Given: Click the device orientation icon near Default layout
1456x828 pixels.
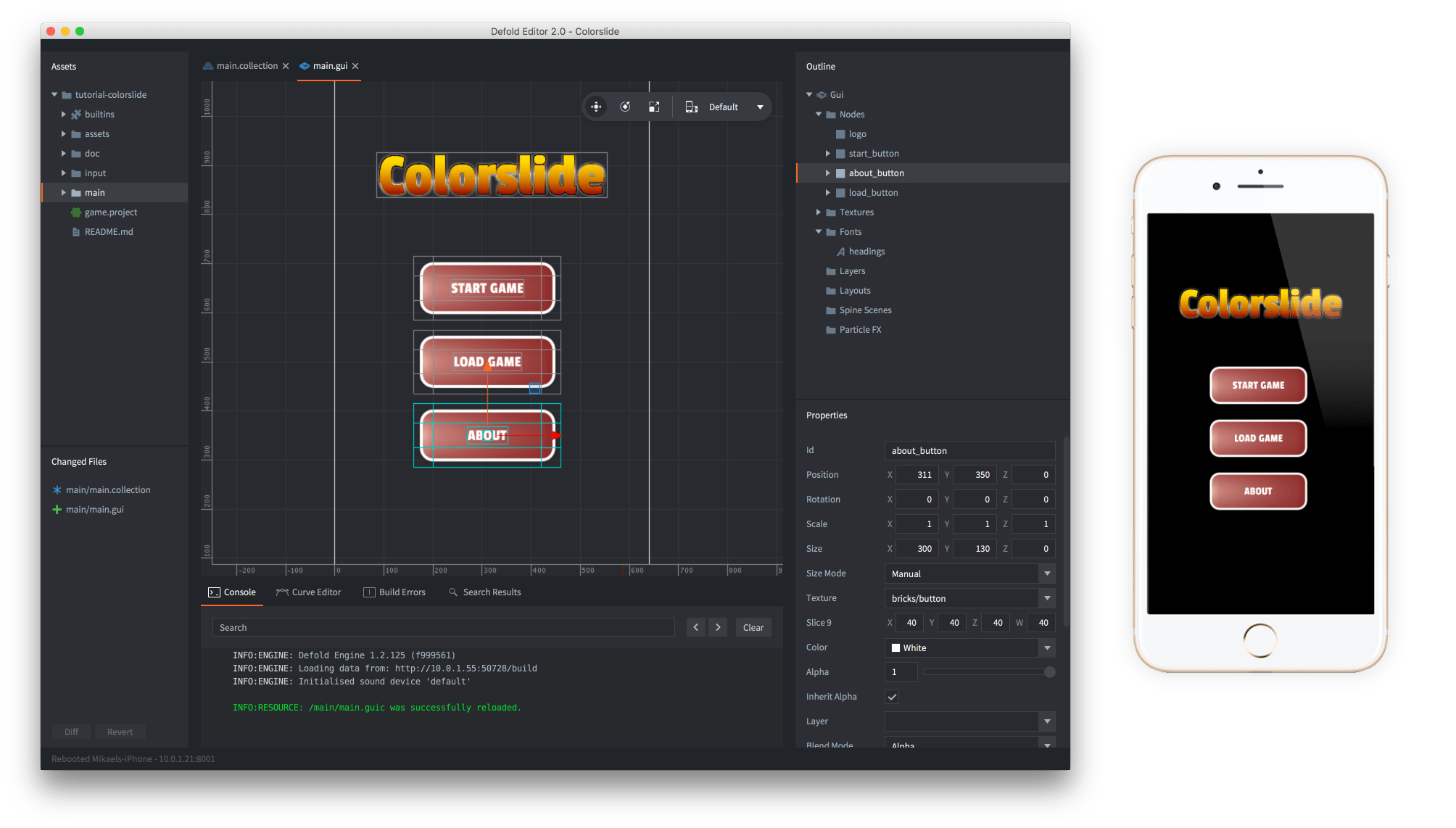Looking at the screenshot, I should tap(691, 107).
